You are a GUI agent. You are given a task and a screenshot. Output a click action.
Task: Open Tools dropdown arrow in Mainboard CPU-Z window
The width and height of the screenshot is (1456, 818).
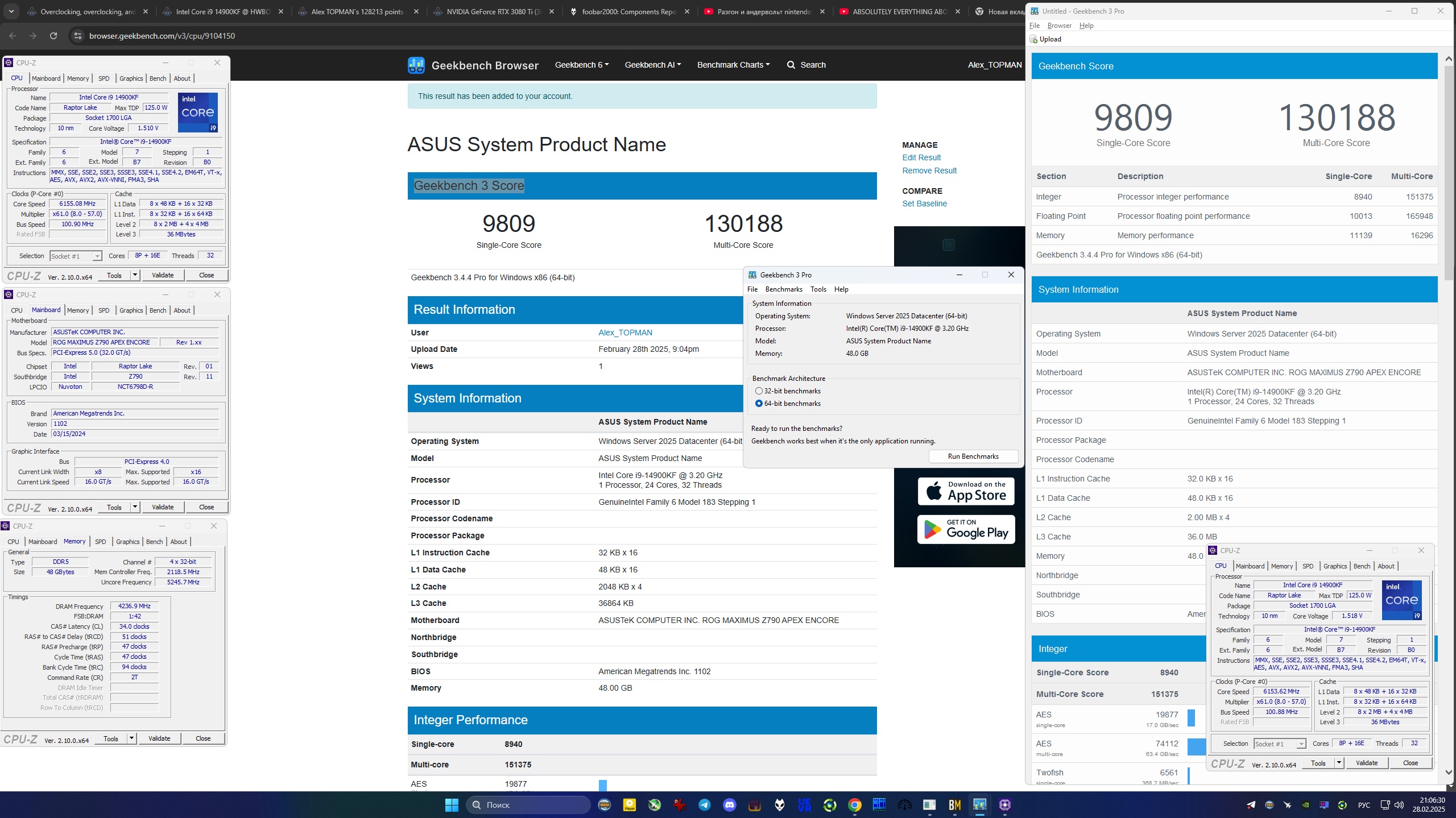pos(135,507)
